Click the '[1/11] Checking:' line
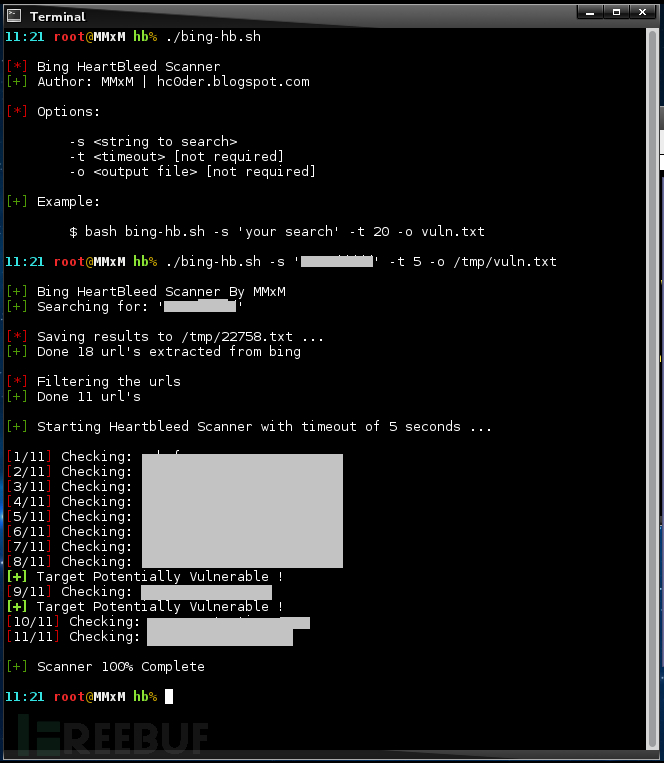 click(x=69, y=456)
